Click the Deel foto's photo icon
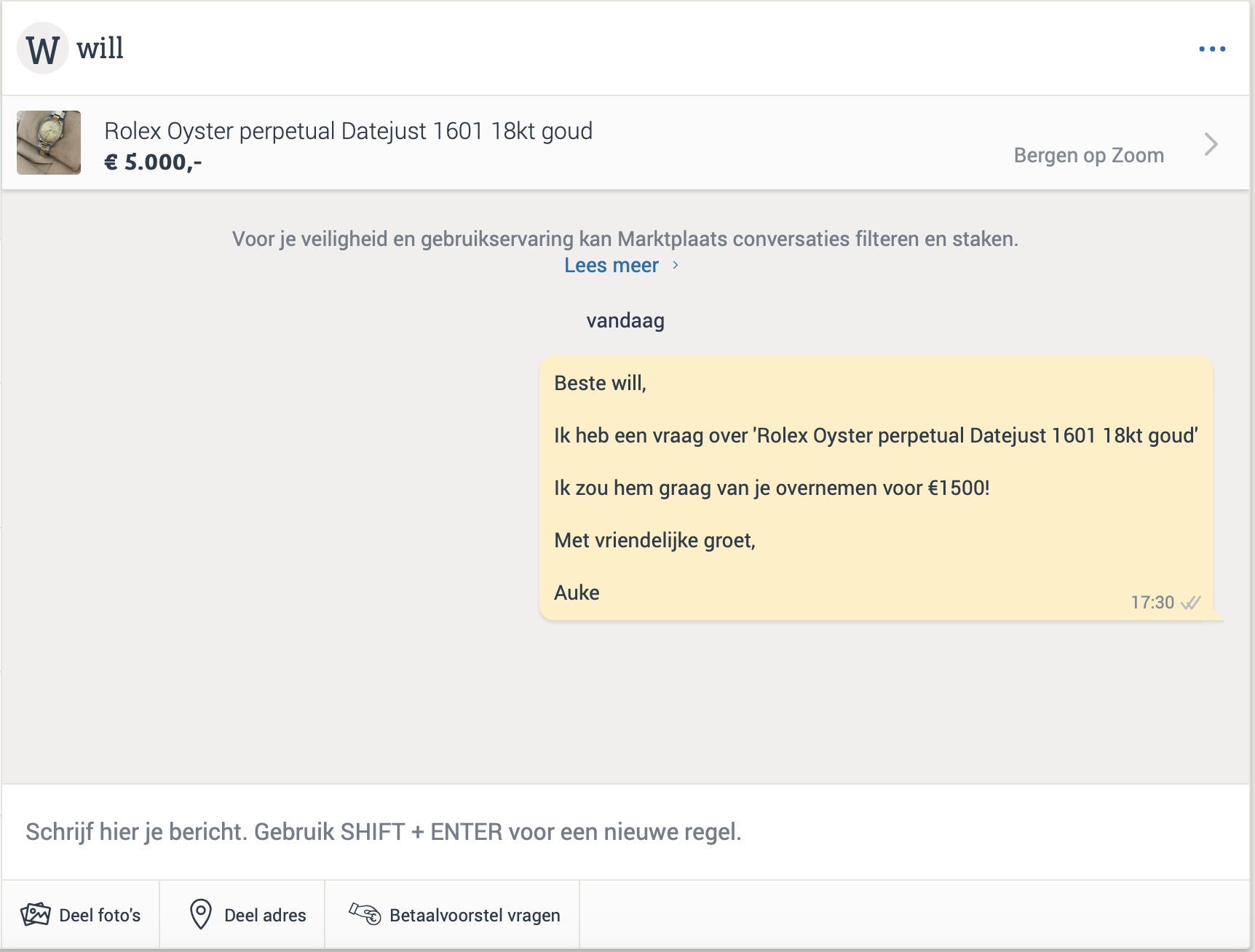 click(36, 914)
